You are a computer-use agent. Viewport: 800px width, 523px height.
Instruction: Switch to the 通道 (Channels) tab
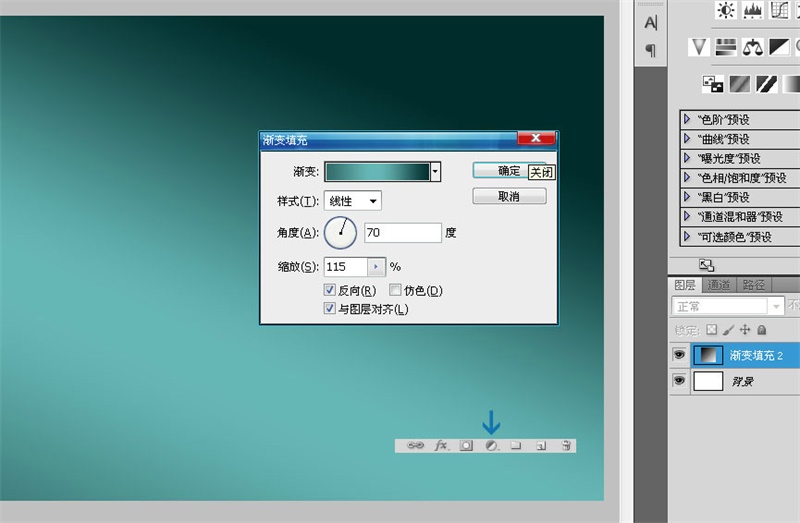click(719, 285)
